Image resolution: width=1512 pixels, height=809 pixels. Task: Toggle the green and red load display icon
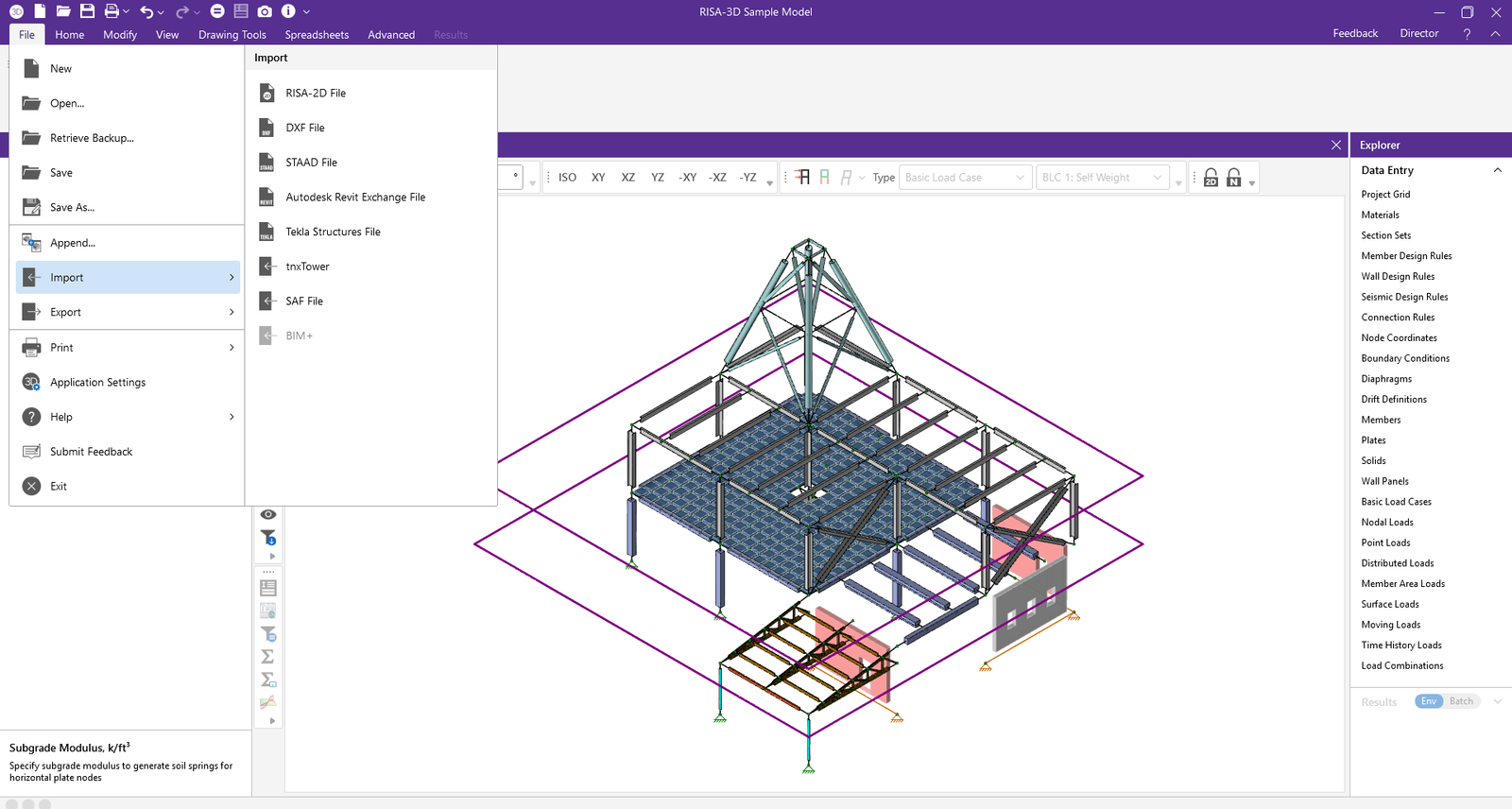825,177
